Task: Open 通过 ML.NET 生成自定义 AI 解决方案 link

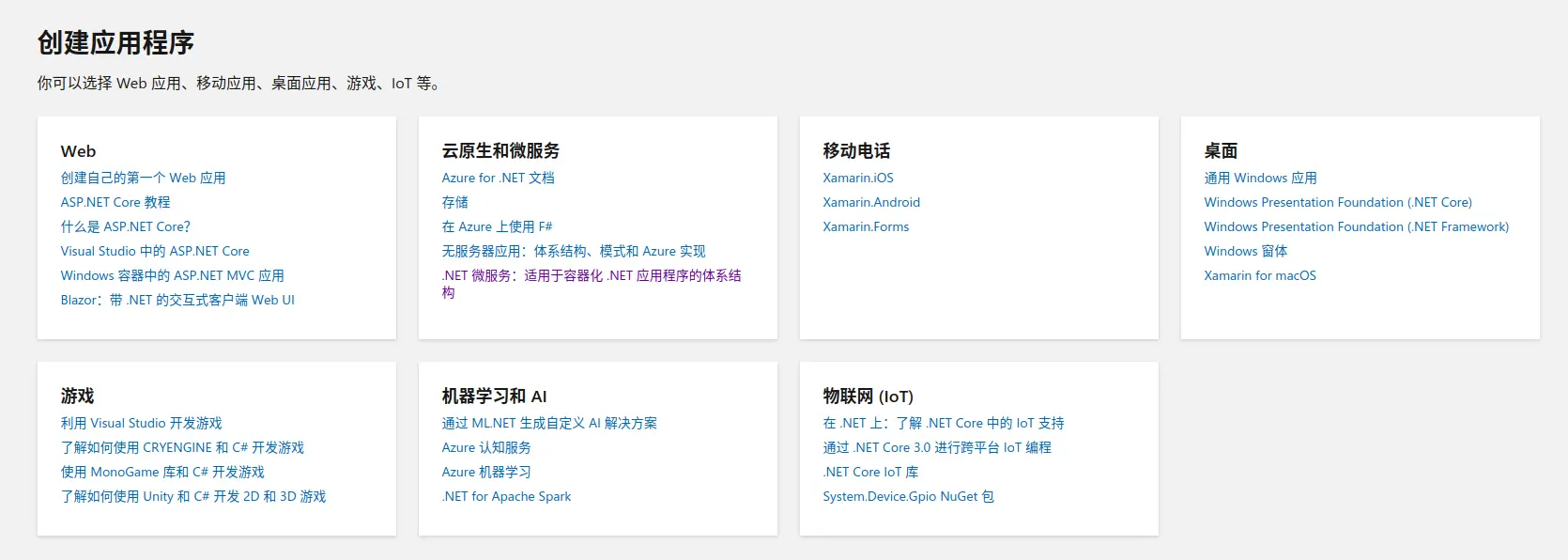Action: [549, 423]
